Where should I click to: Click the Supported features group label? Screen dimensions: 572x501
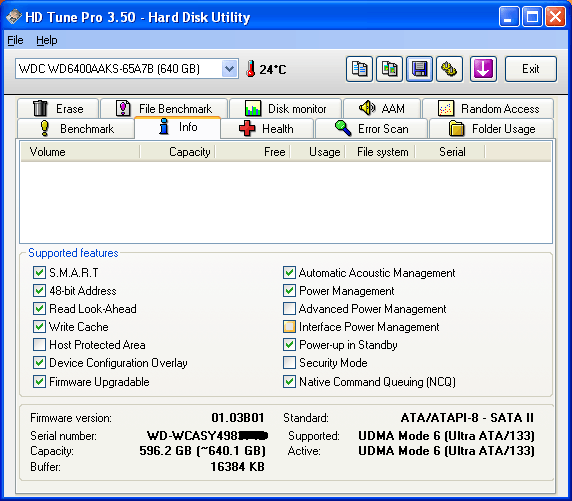73,253
